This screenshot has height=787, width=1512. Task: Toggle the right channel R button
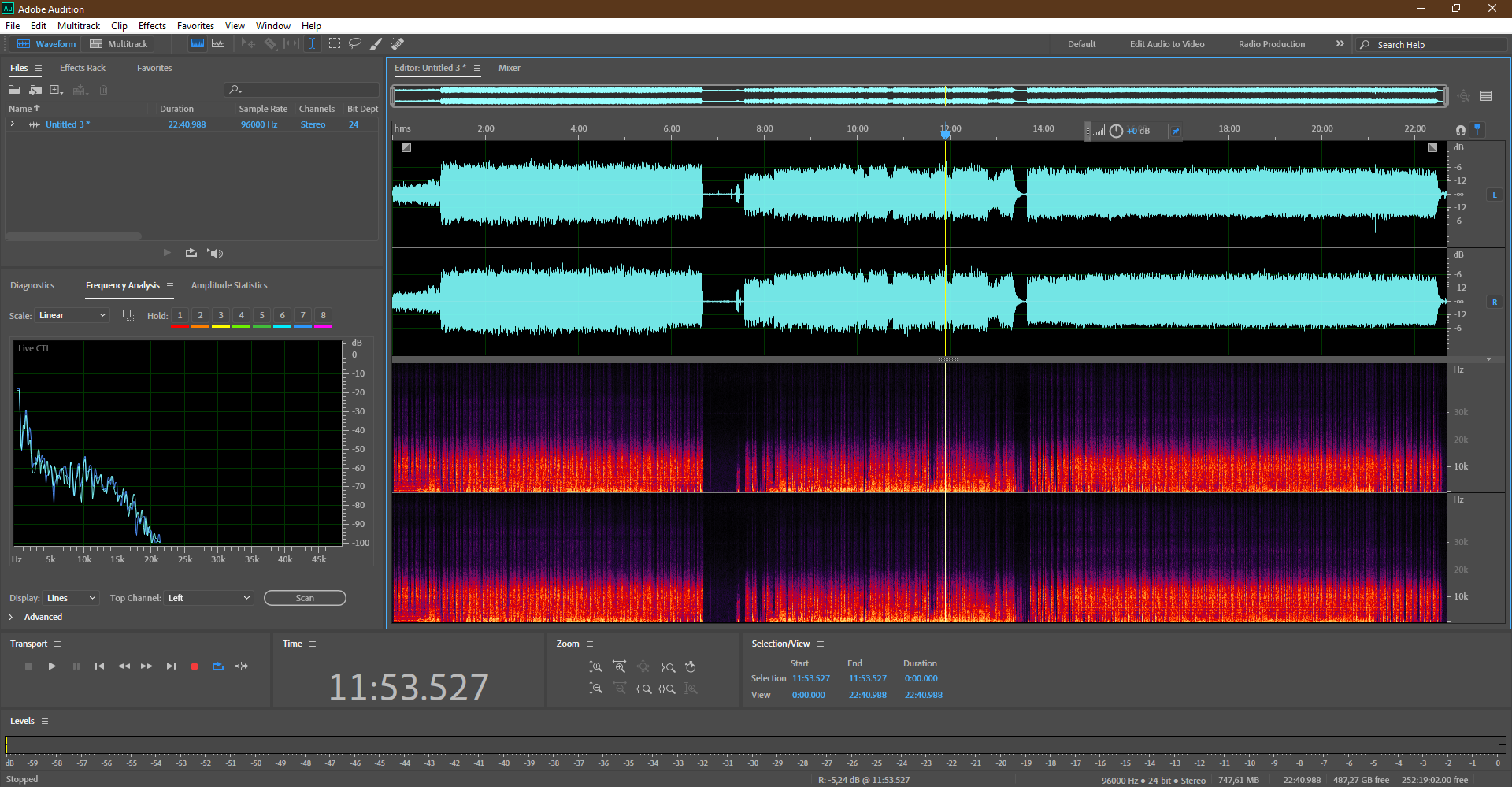coord(1494,302)
